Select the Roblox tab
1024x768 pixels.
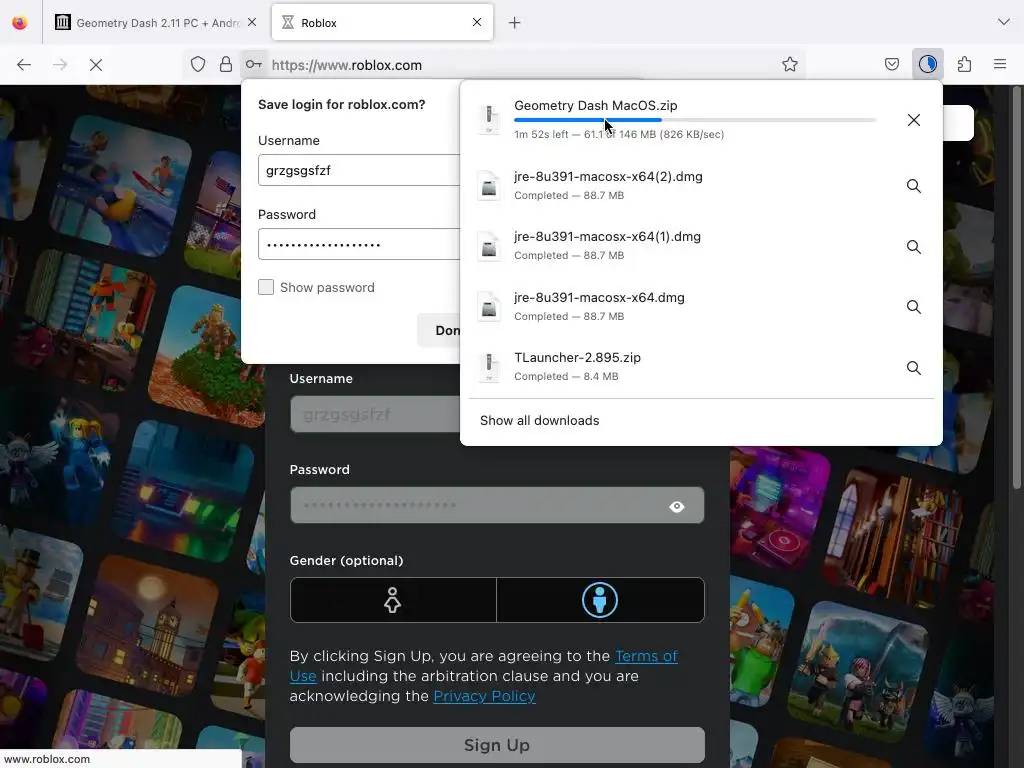[x=382, y=23]
